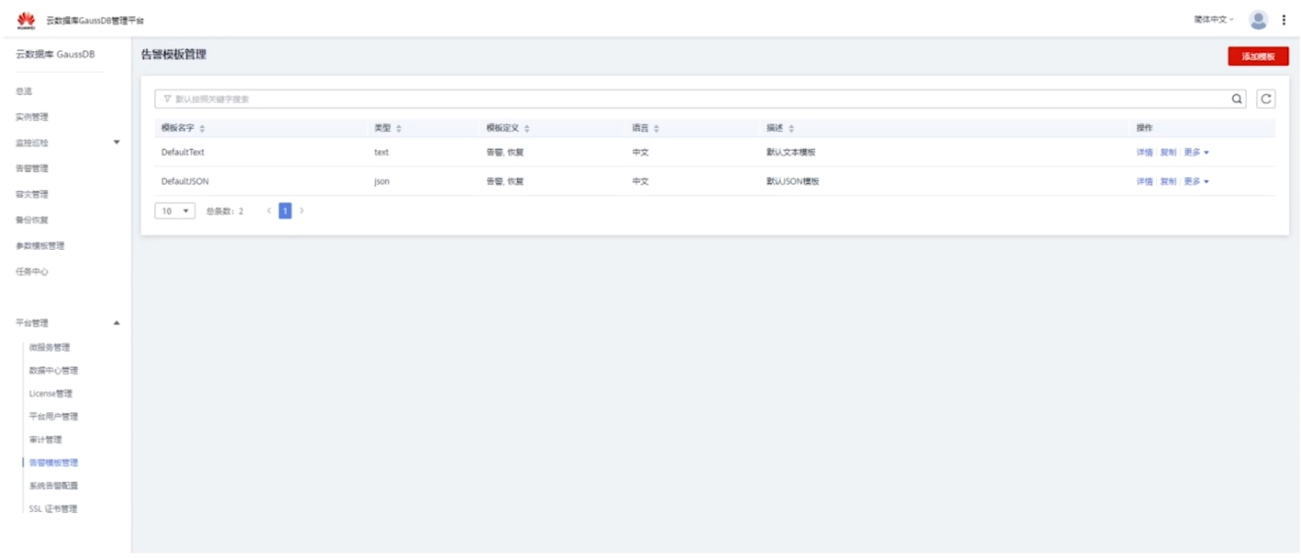Click the 默认文本模板 description cell
This screenshot has width=1301, height=558.
point(792,153)
